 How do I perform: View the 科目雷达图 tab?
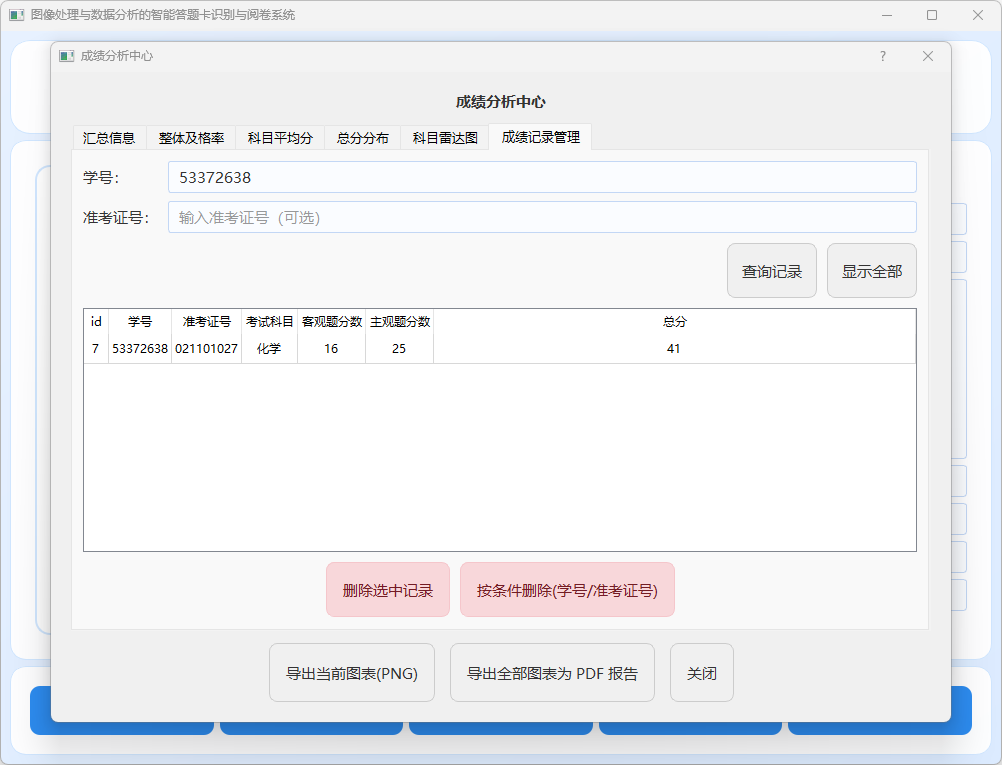(x=445, y=138)
